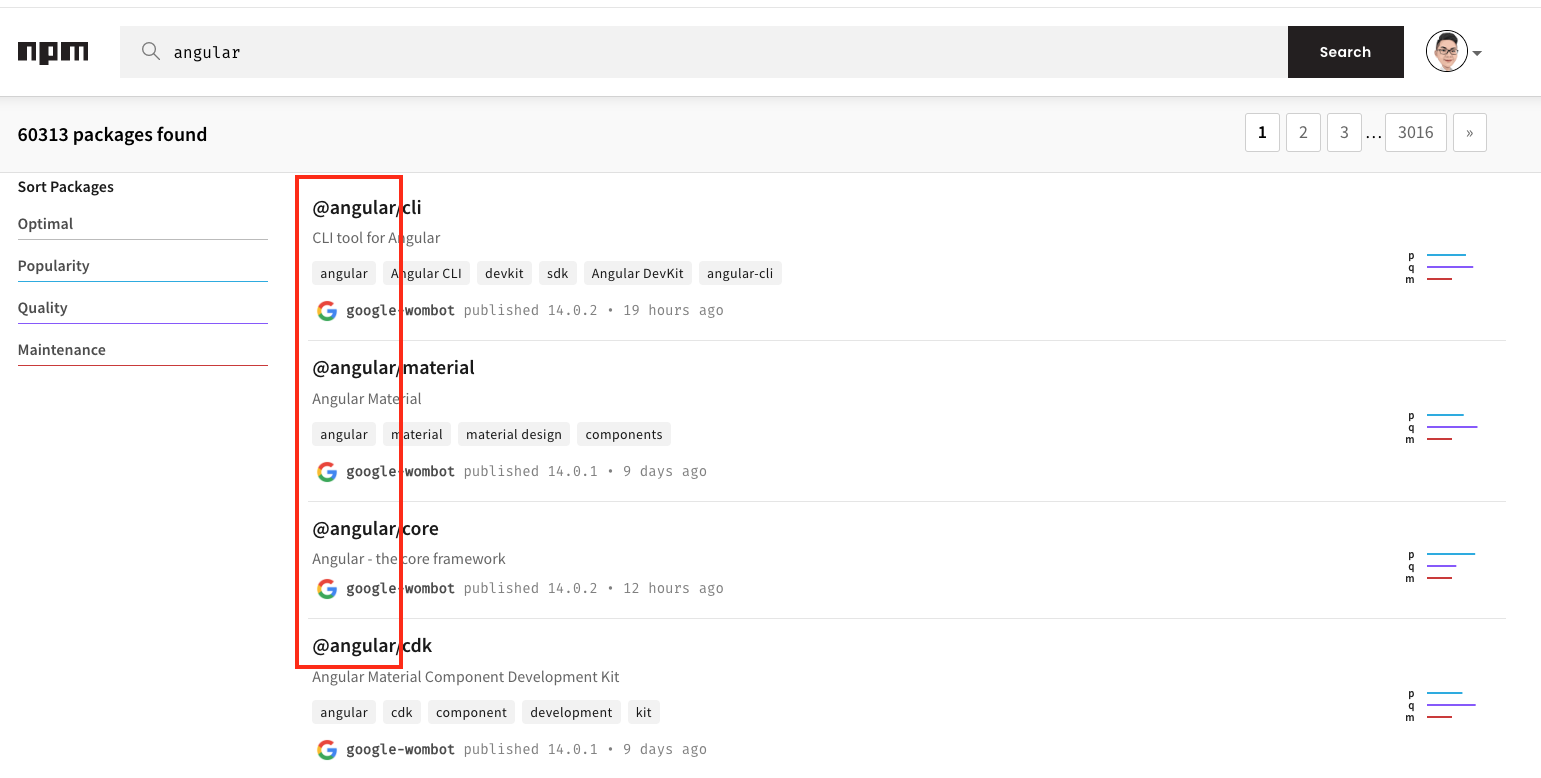Sort packages by Maintenance
Image resolution: width=1541 pixels, height=778 pixels.
(x=143, y=350)
